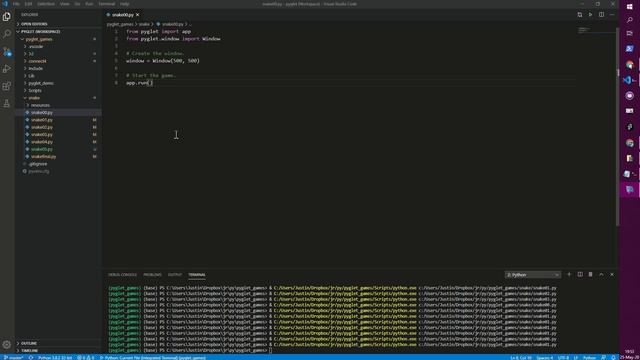Click the Spaces: 4 indentation setting
The height and width of the screenshot is (360, 640).
coord(544,358)
